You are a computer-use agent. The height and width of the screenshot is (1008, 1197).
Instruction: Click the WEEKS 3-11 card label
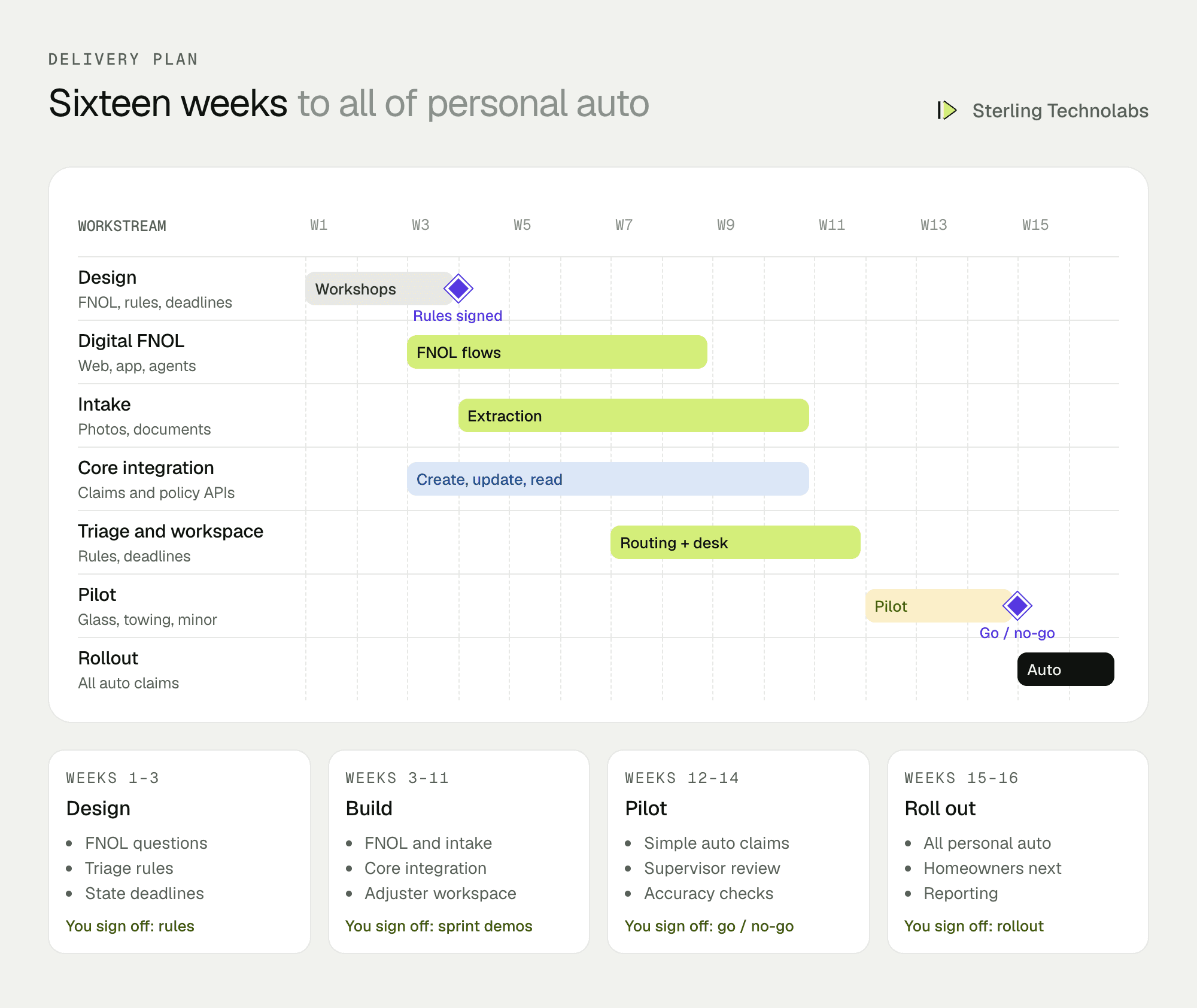(397, 778)
